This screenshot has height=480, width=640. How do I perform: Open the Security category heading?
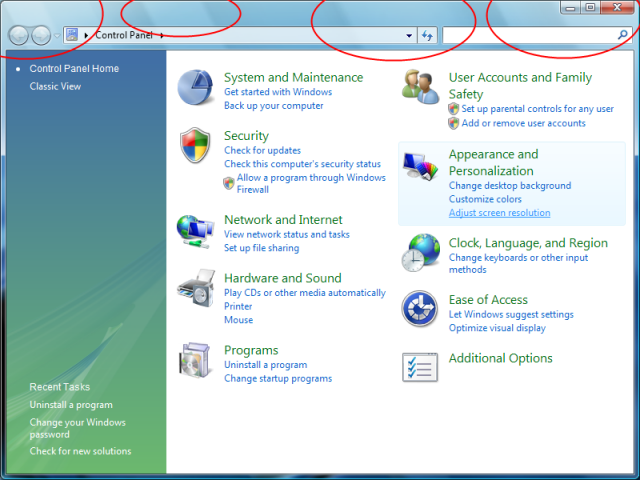[246, 136]
